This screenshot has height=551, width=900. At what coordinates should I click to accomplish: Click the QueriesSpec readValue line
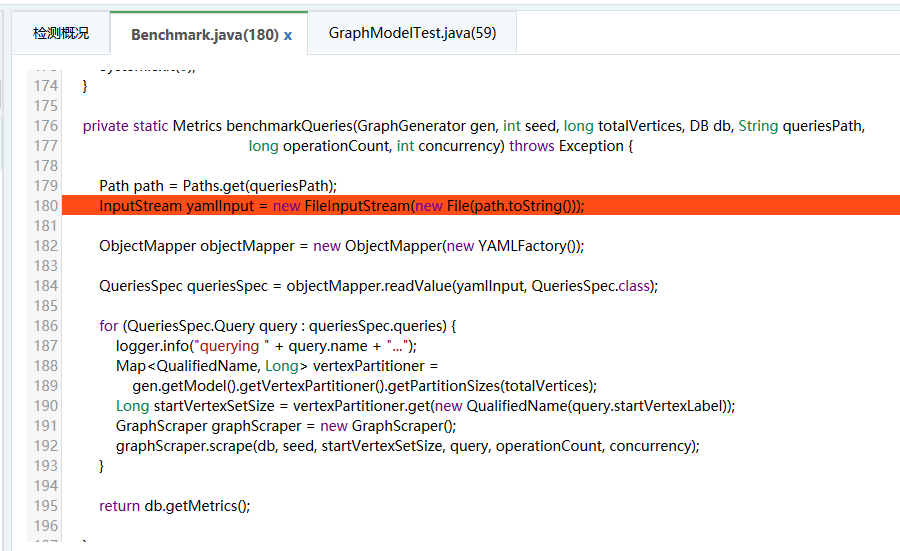point(378,286)
